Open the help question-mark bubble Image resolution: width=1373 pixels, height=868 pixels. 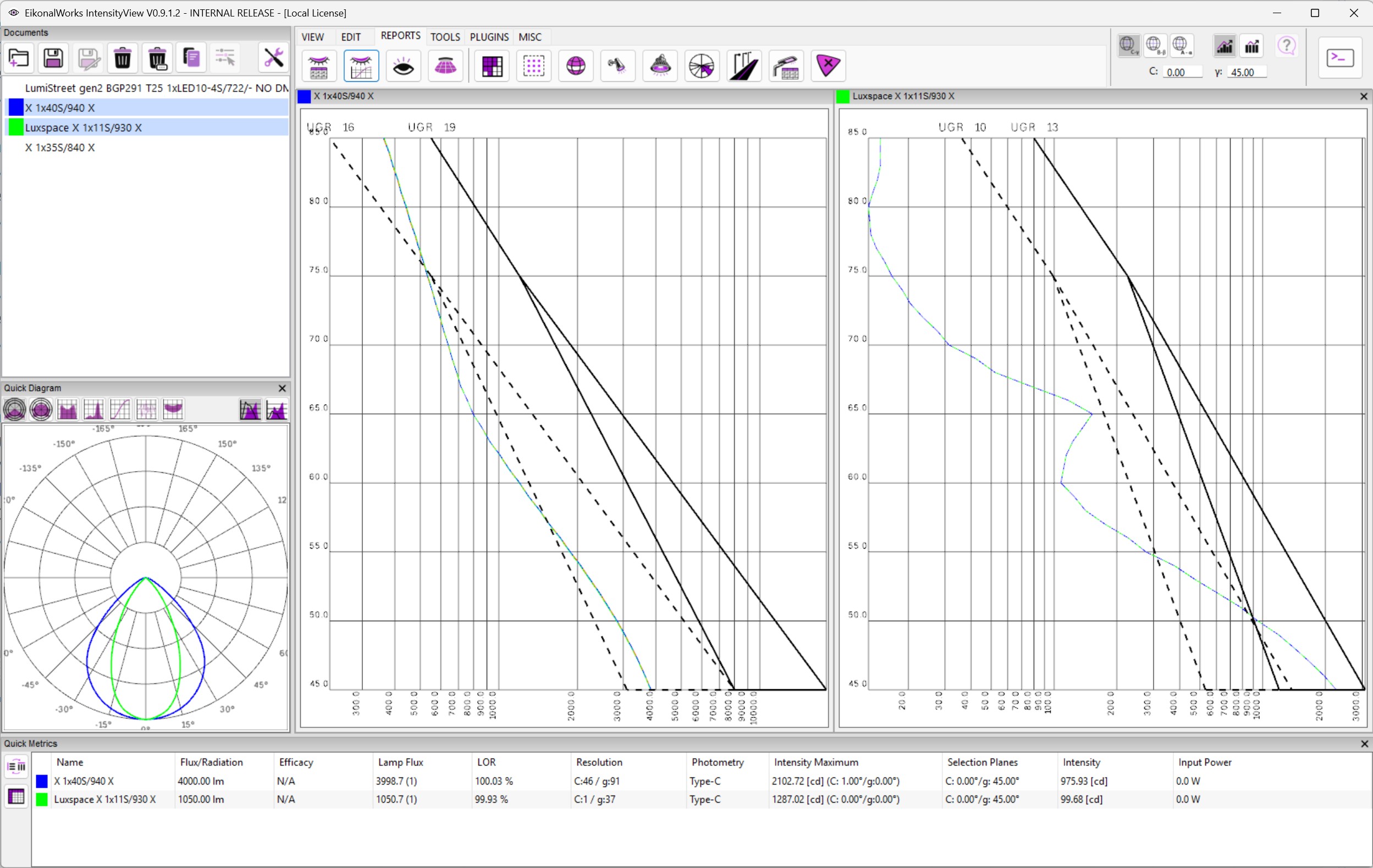[1287, 46]
